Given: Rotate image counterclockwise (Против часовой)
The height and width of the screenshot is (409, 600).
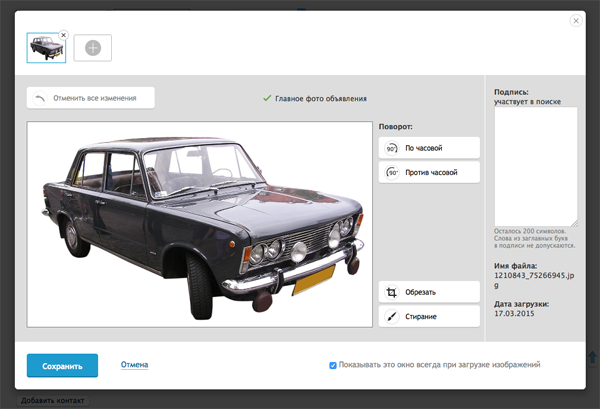Looking at the screenshot, I should point(430,172).
